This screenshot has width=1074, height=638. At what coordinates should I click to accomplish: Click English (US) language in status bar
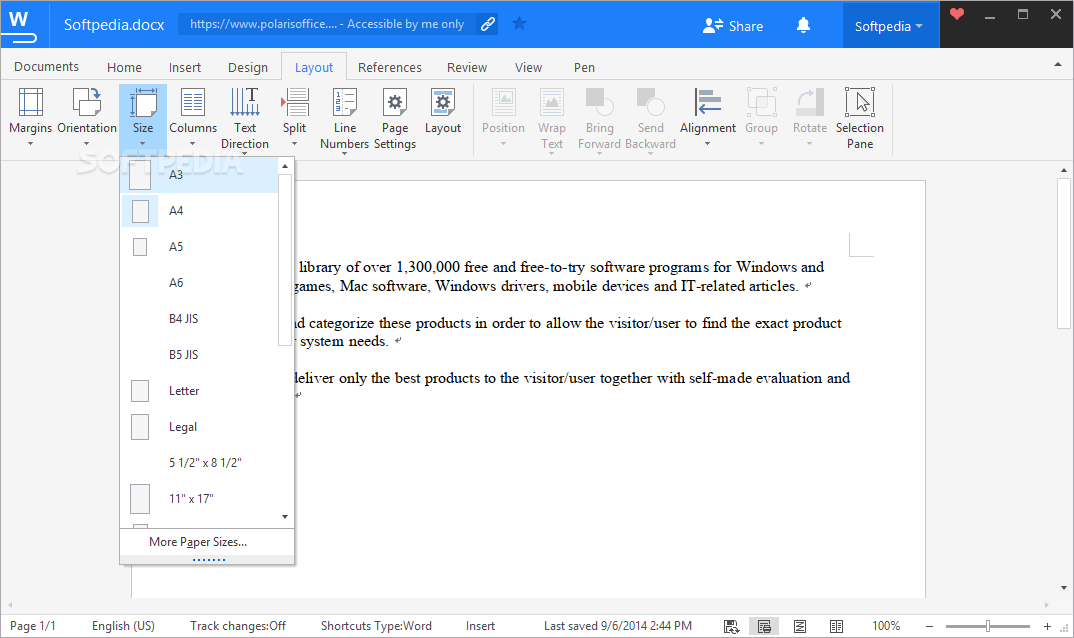123,626
